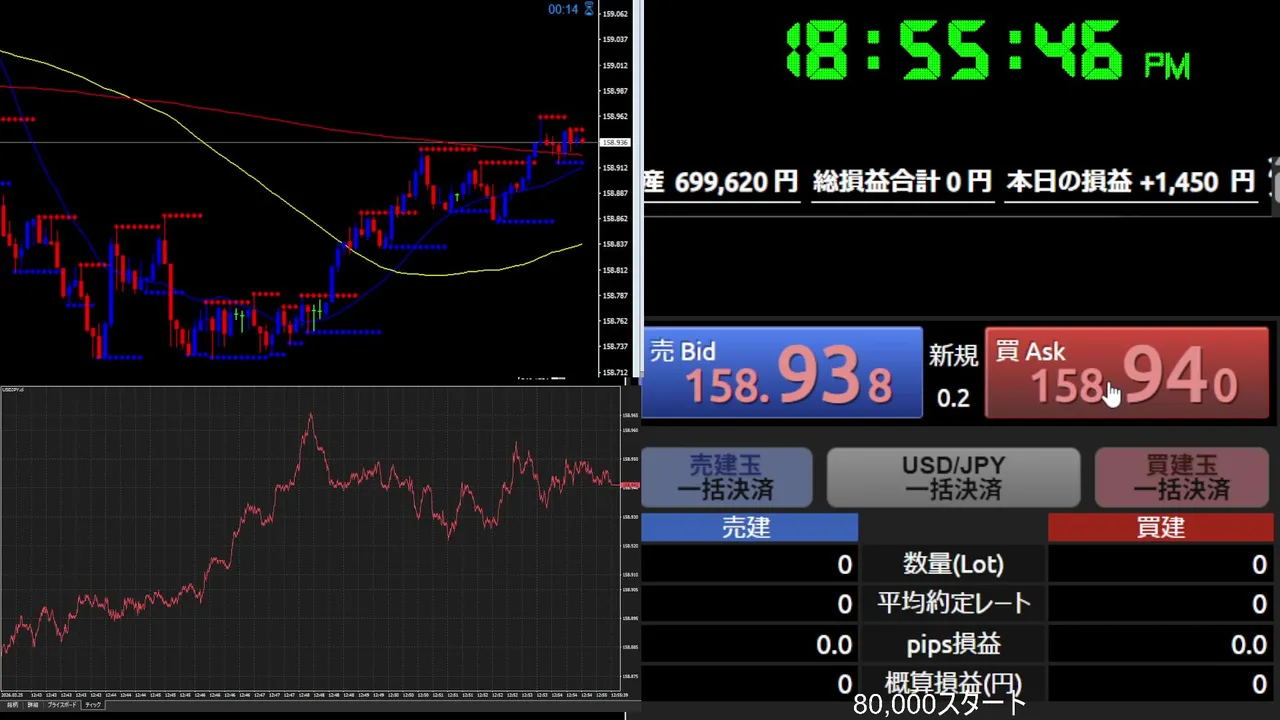Image resolution: width=1280 pixels, height=720 pixels.
Task: Click the 数量(Lot) row label
Action: (x=953, y=565)
